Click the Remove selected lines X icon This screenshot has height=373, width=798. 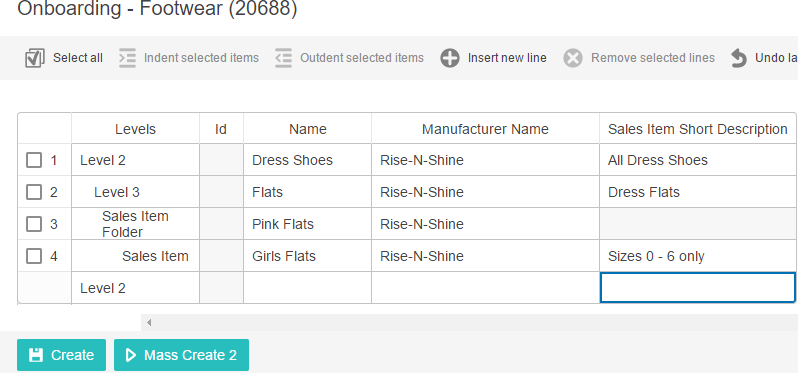[573, 58]
